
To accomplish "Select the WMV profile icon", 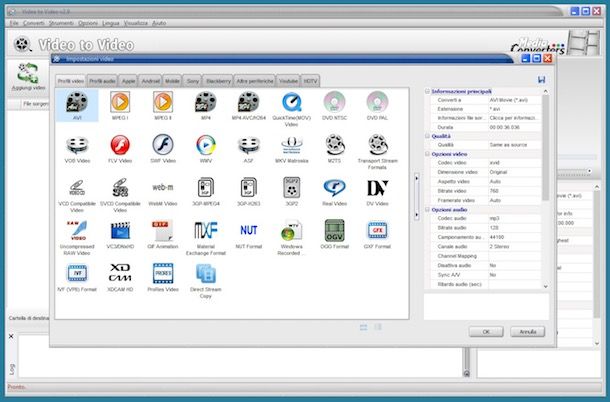I will pos(205,145).
